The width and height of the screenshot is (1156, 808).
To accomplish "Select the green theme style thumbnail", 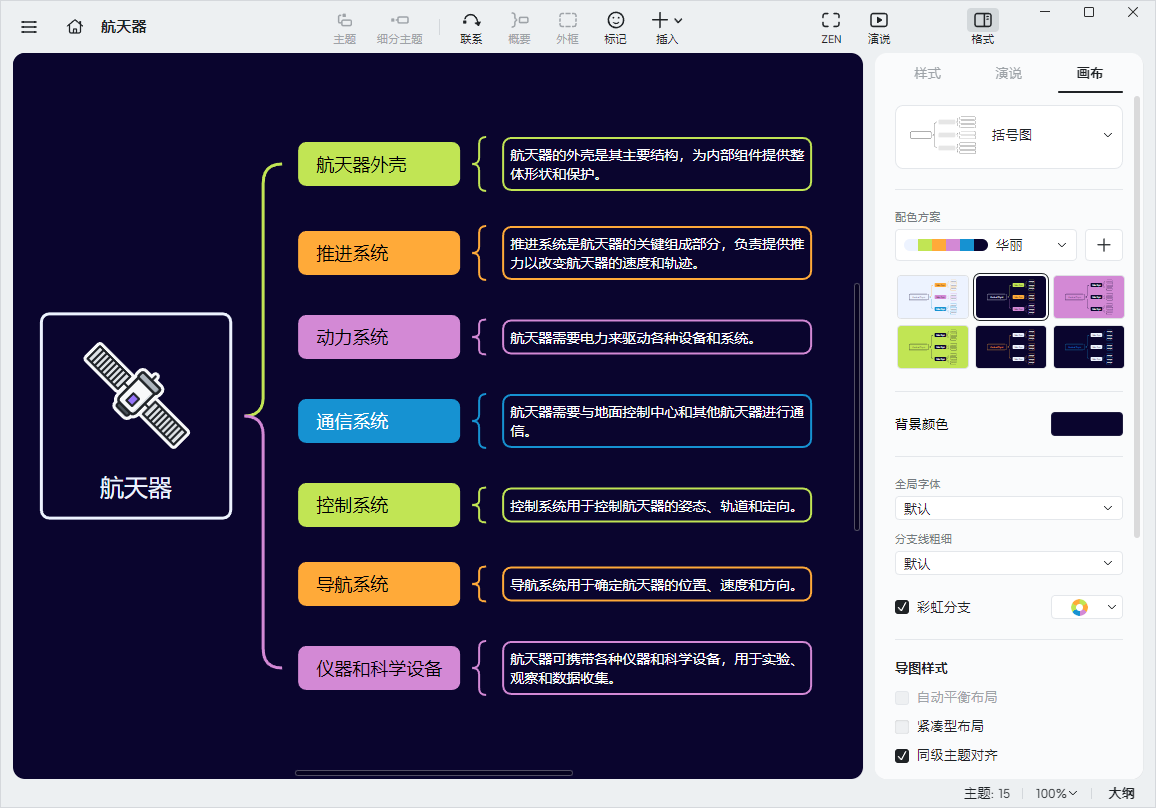I will [x=933, y=347].
